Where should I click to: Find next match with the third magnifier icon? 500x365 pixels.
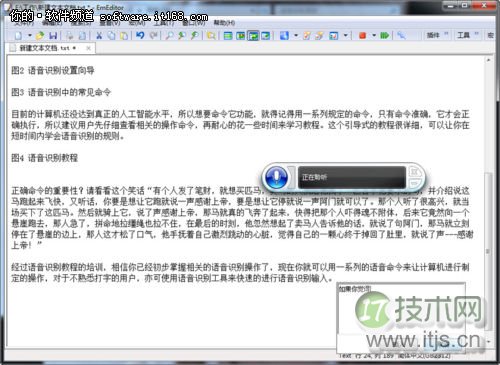pos(195,35)
